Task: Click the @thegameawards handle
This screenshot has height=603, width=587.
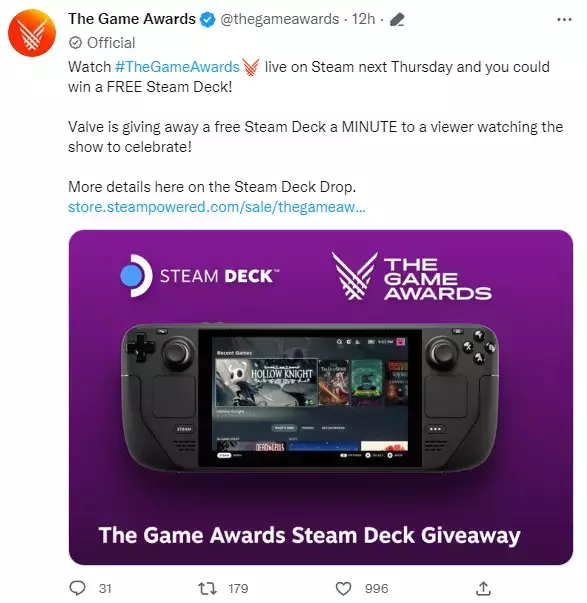Action: (x=280, y=19)
